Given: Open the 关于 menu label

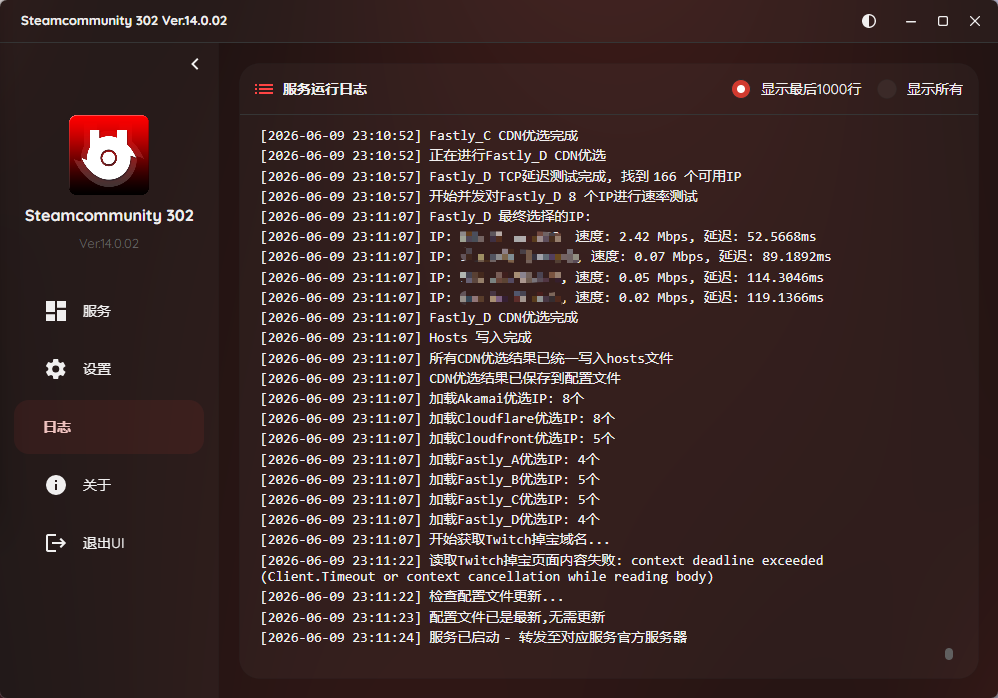Looking at the screenshot, I should click(97, 485).
